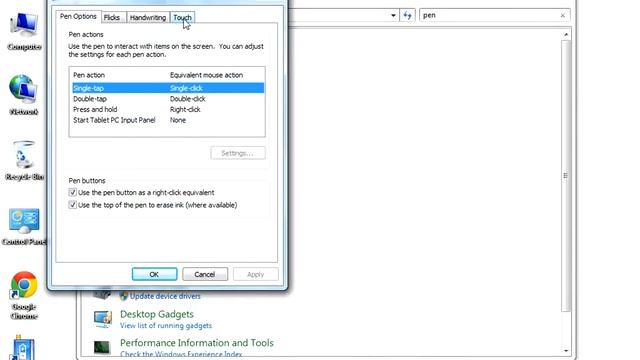The height and width of the screenshot is (360, 640).
Task: Click the Desktop Gadgets icon
Action: pyautogui.click(x=102, y=319)
